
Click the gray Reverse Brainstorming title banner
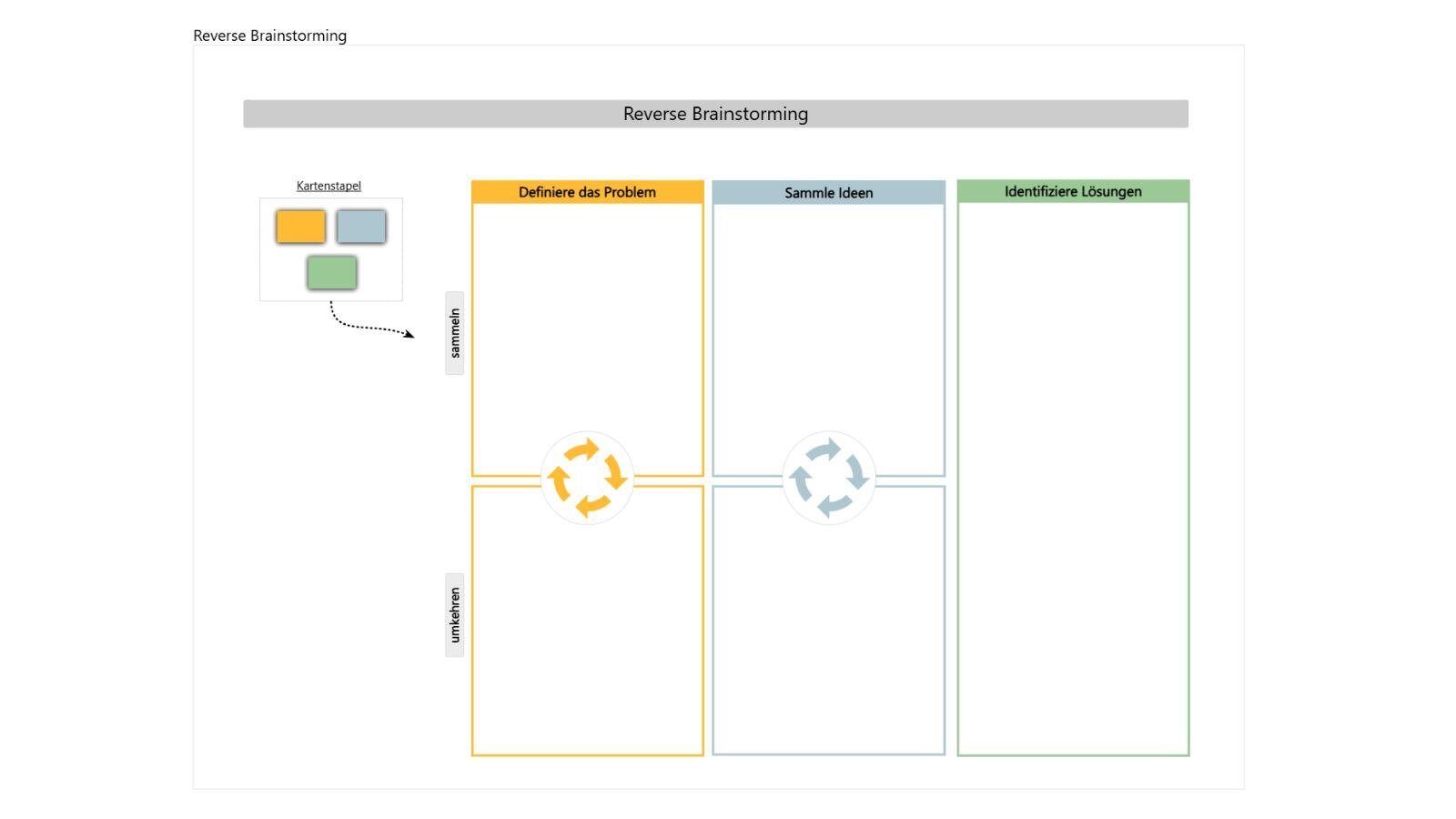(x=715, y=114)
